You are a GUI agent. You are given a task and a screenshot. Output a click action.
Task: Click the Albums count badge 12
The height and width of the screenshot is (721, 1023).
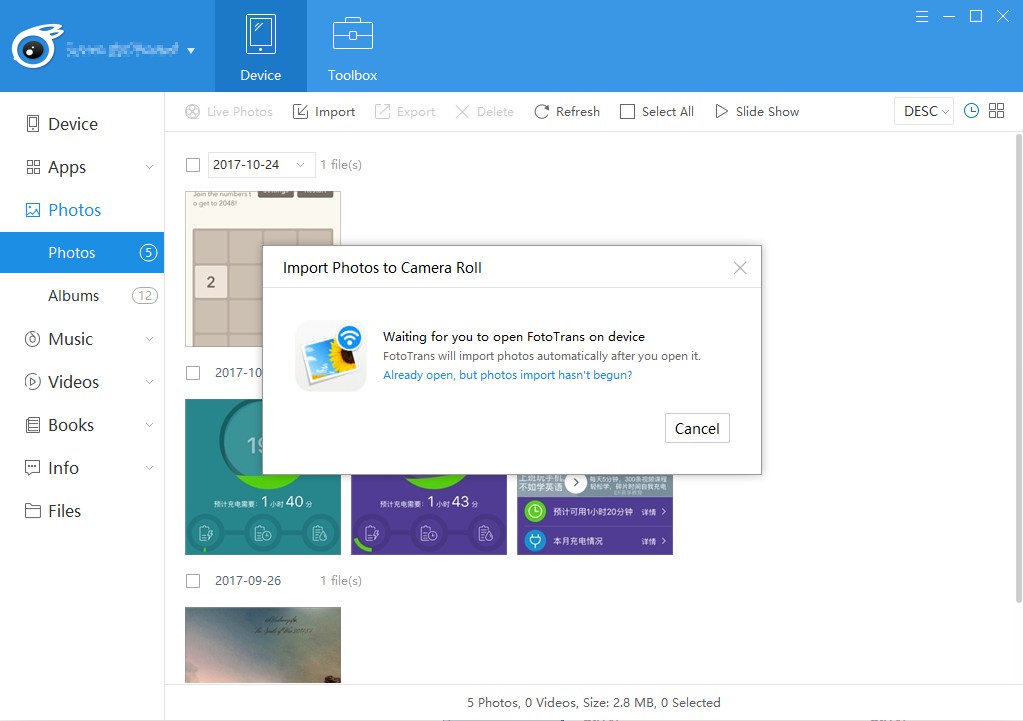pos(145,296)
